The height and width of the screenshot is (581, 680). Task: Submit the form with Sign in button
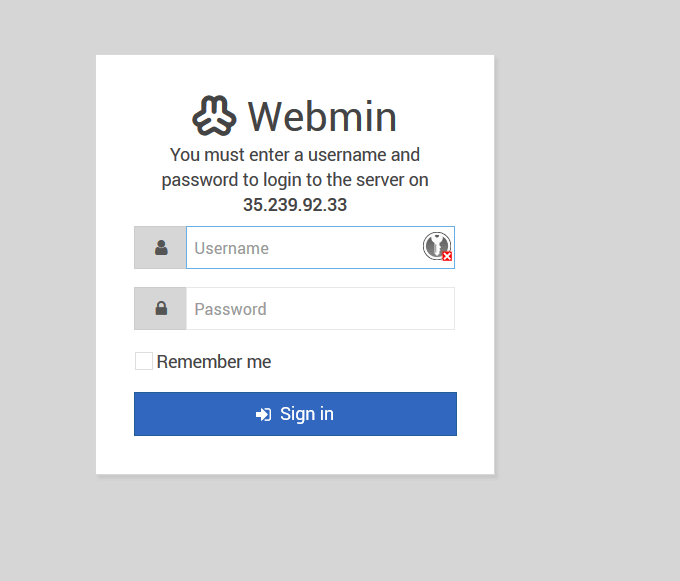click(x=295, y=414)
